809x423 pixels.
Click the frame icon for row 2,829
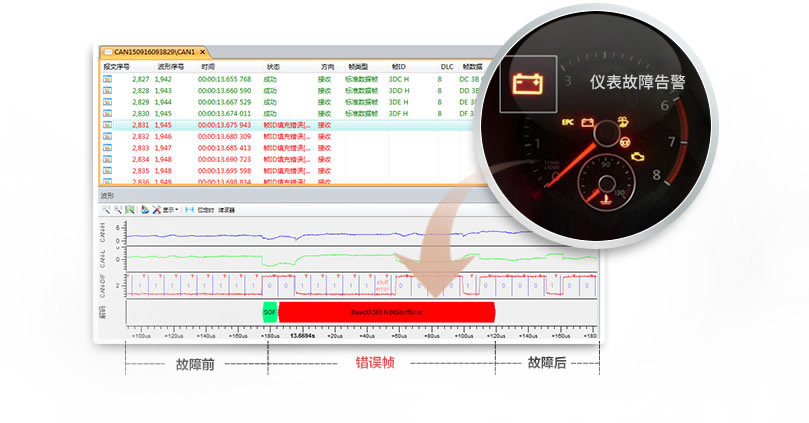click(x=107, y=102)
